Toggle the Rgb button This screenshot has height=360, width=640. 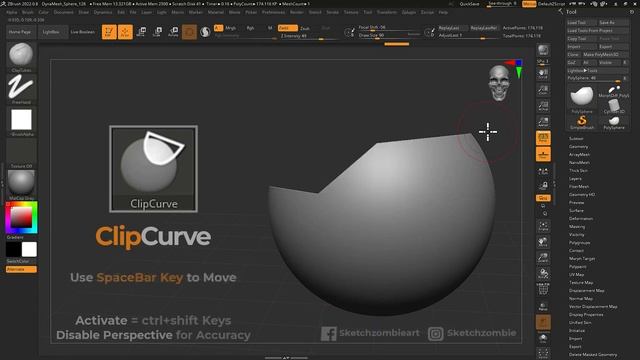pyautogui.click(x=250, y=28)
